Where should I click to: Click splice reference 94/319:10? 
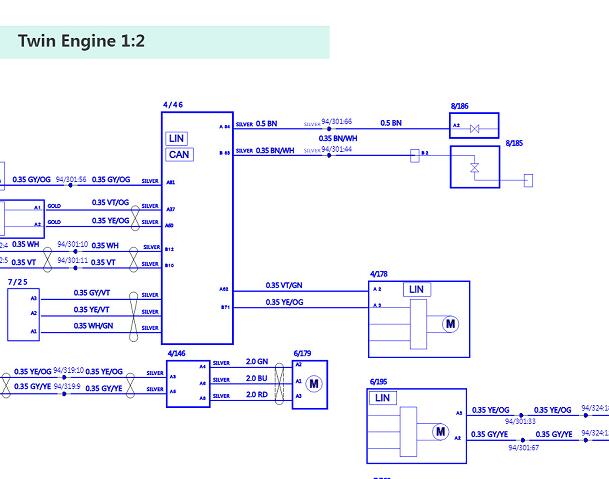click(x=68, y=370)
